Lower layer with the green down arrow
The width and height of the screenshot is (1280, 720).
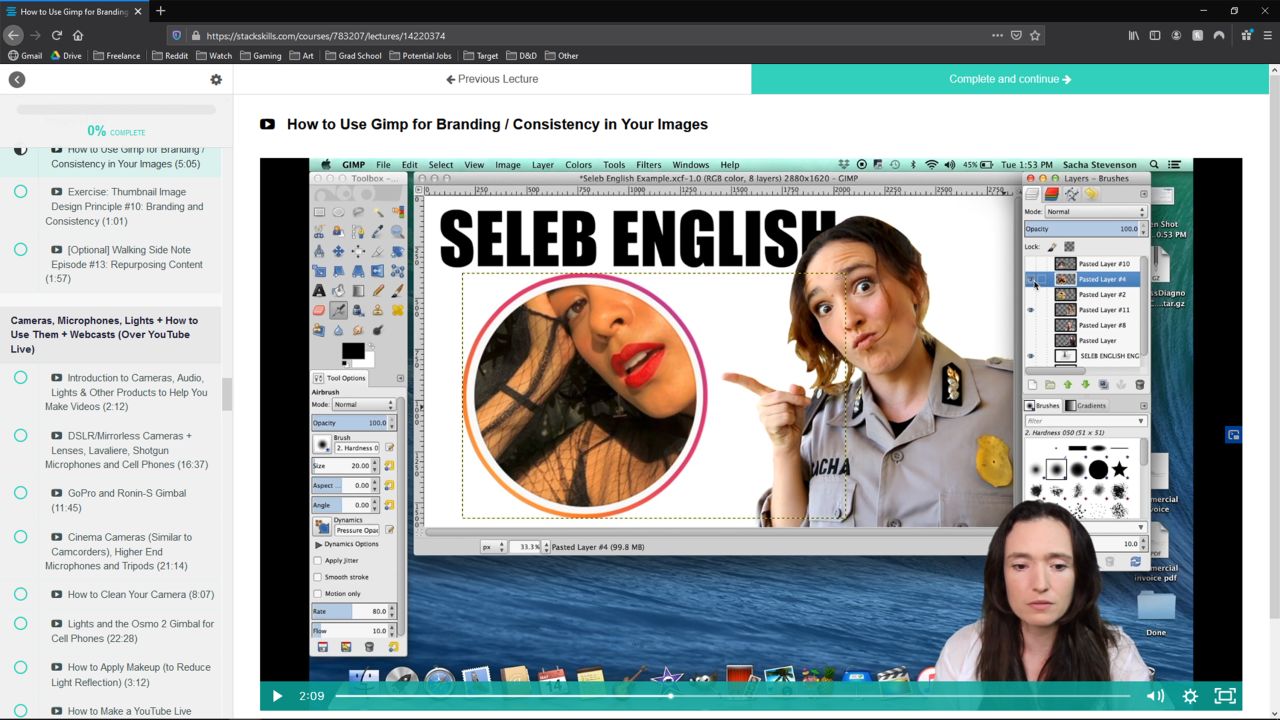click(1085, 384)
